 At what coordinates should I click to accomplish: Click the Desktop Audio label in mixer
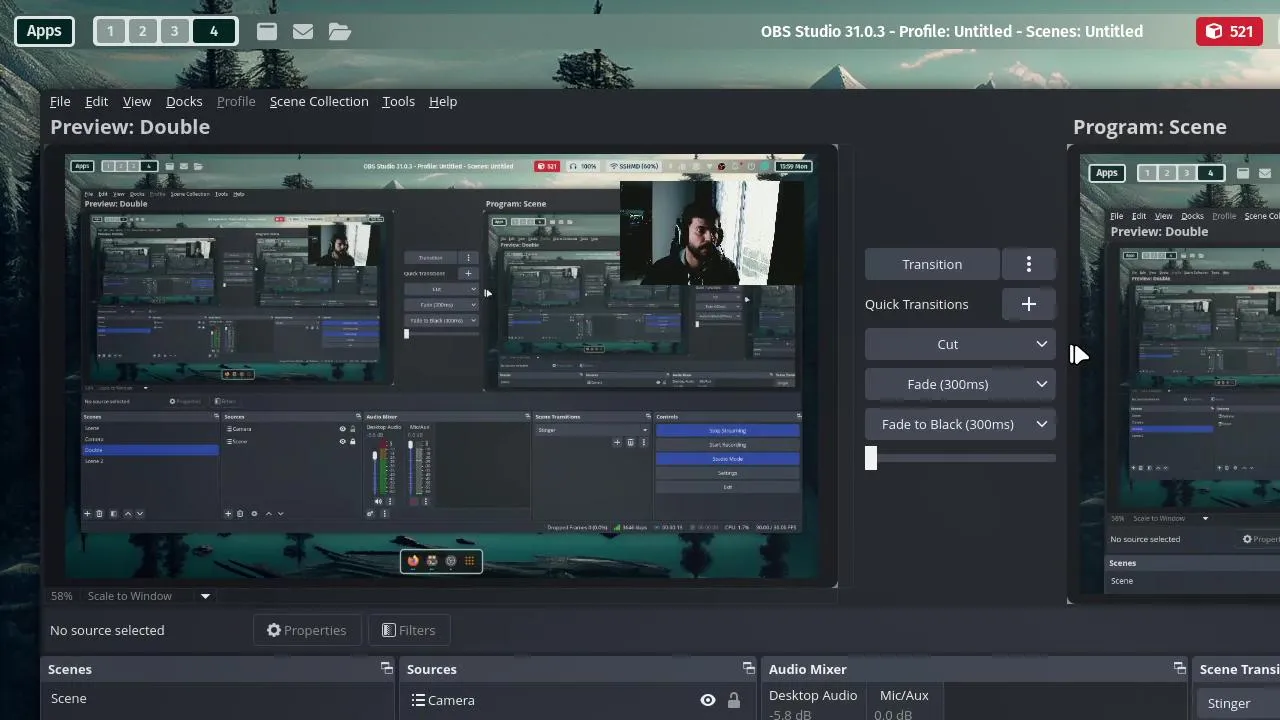813,695
